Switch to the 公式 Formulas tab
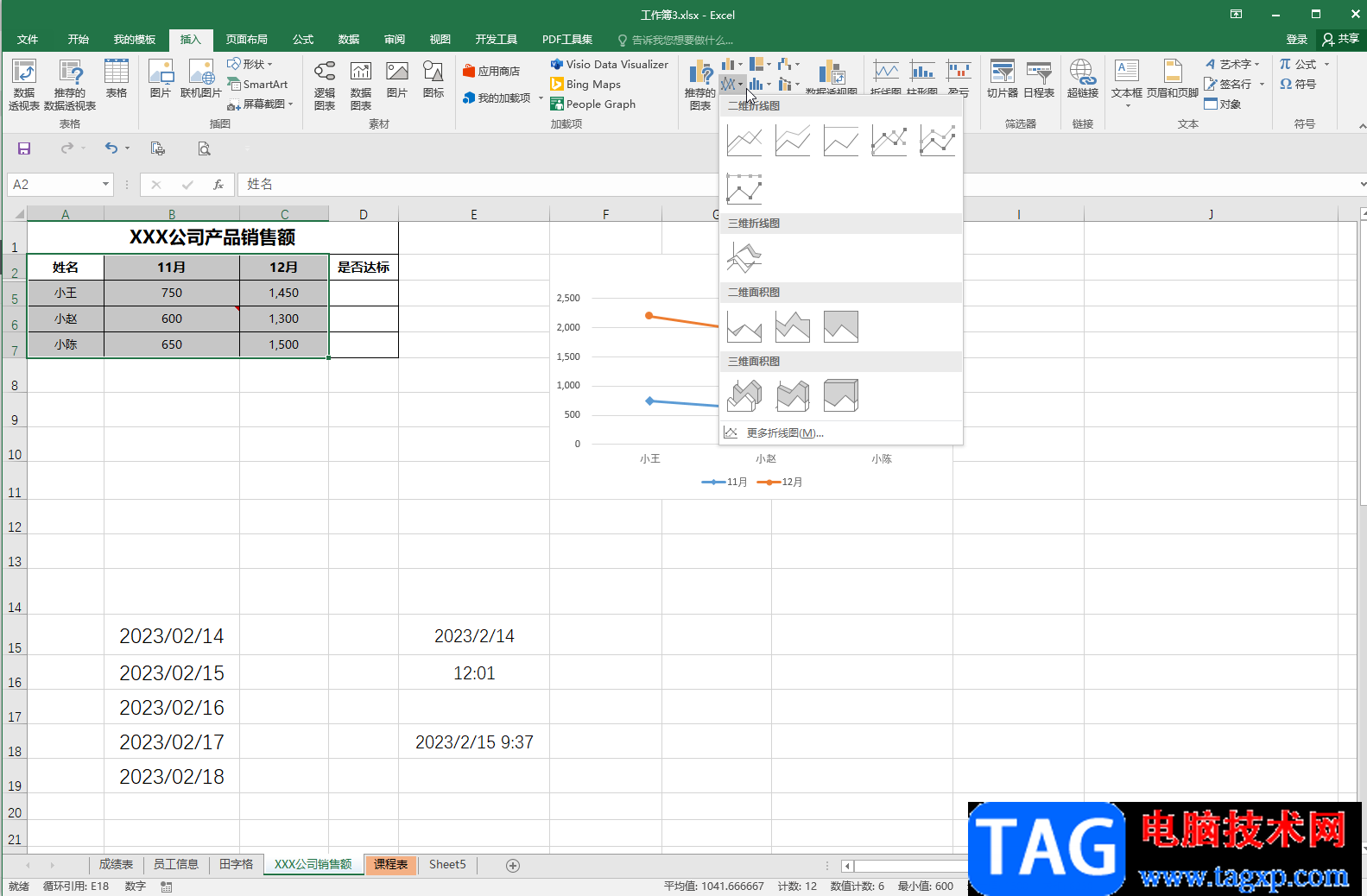This screenshot has width=1367, height=896. click(x=303, y=40)
